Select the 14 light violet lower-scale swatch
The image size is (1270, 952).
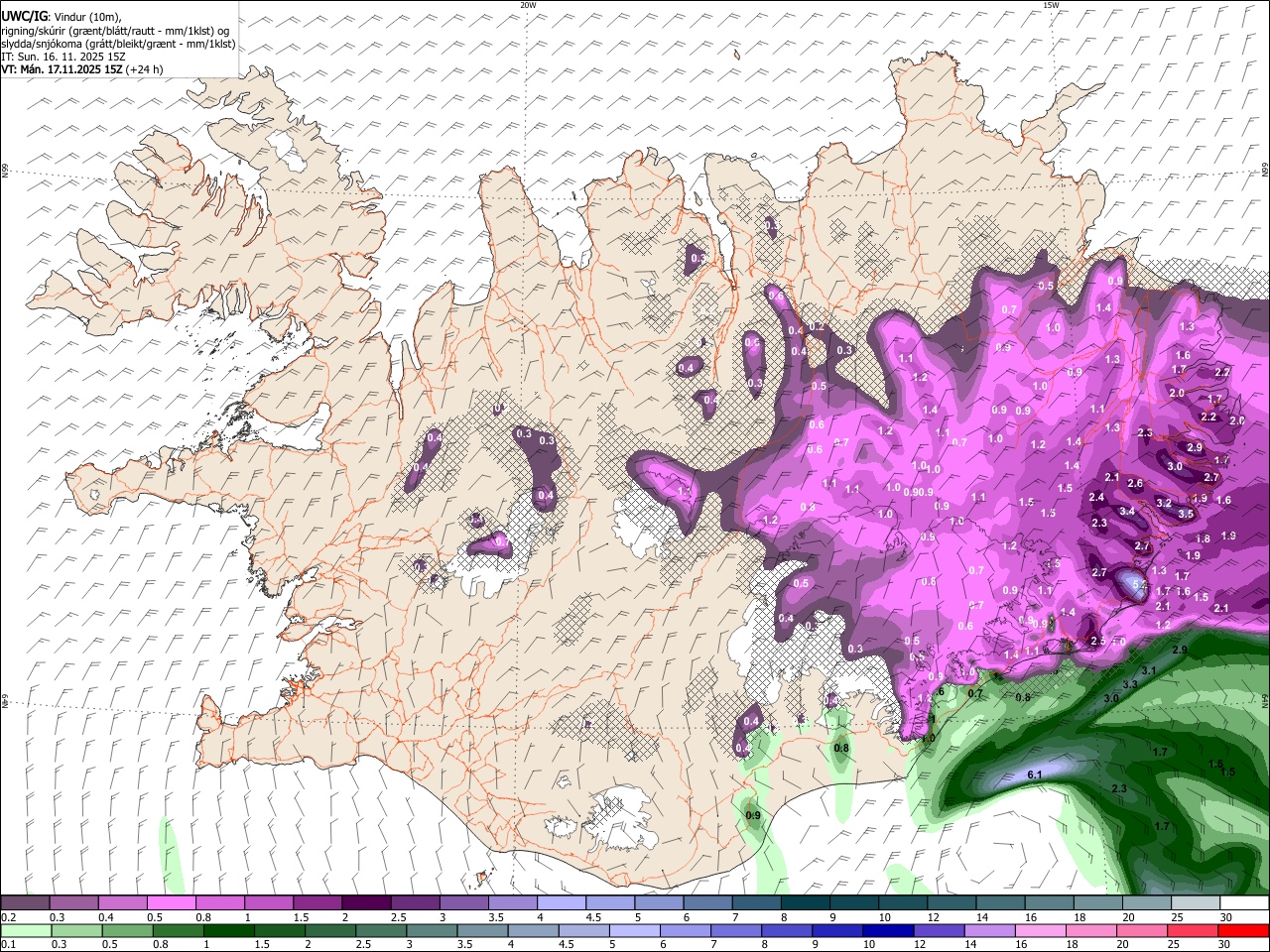(x=988, y=930)
